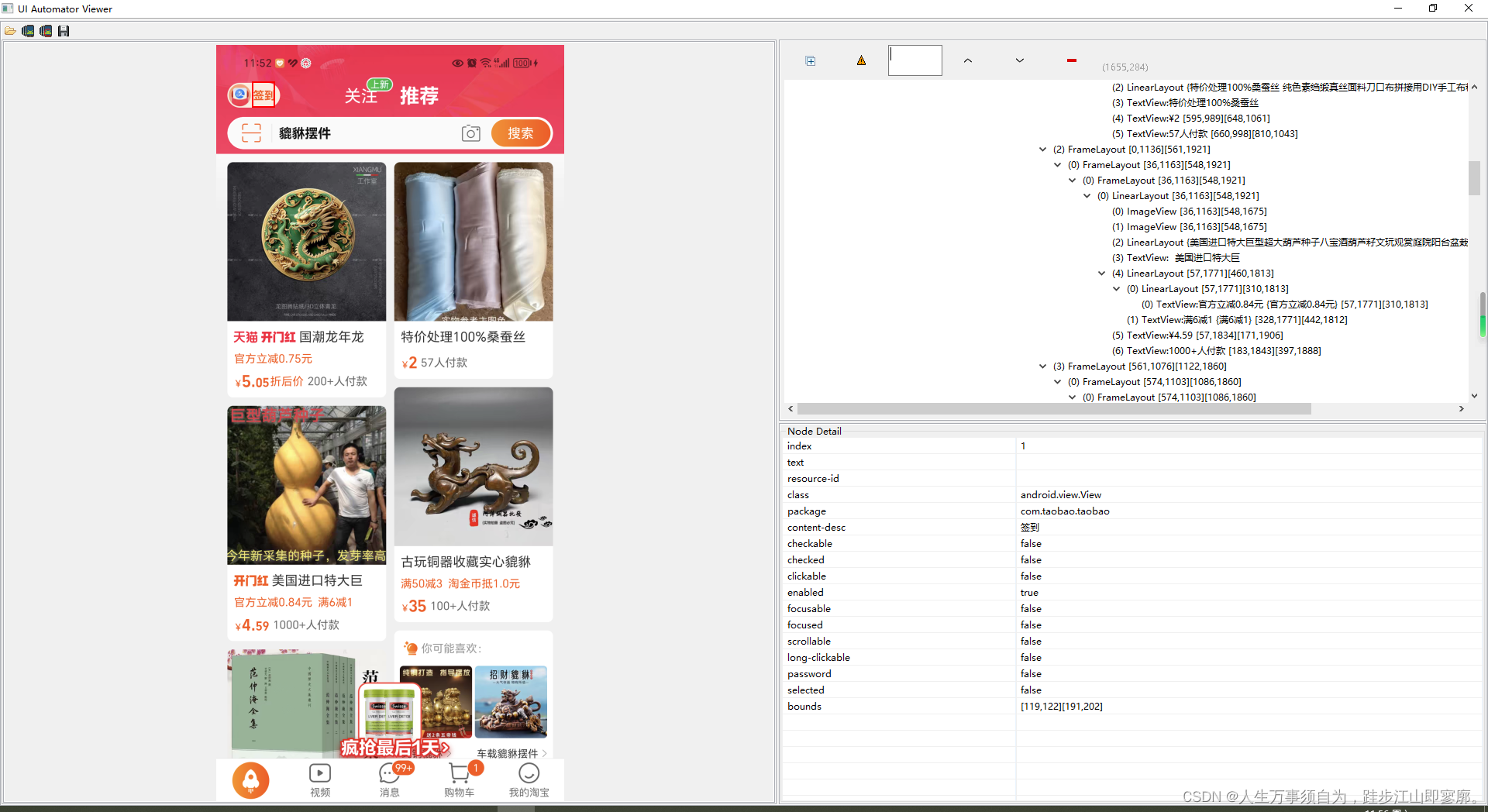The width and height of the screenshot is (1488, 812).
Task: Capture compressed hierarchy with second phone icon
Action: 46,31
